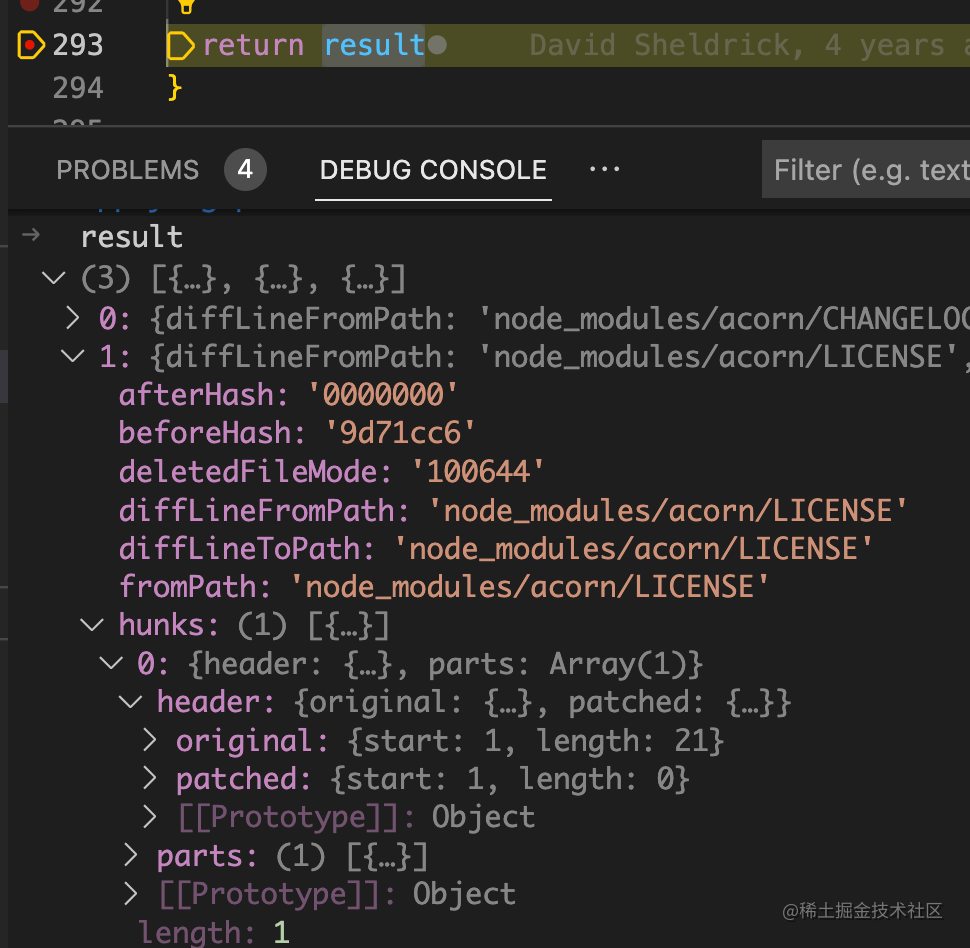
Task: Click the David Sheldrick blame annotation
Action: [749, 46]
